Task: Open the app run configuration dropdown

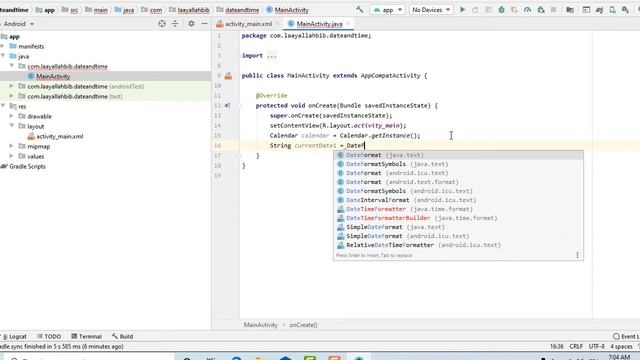Action: (388, 10)
